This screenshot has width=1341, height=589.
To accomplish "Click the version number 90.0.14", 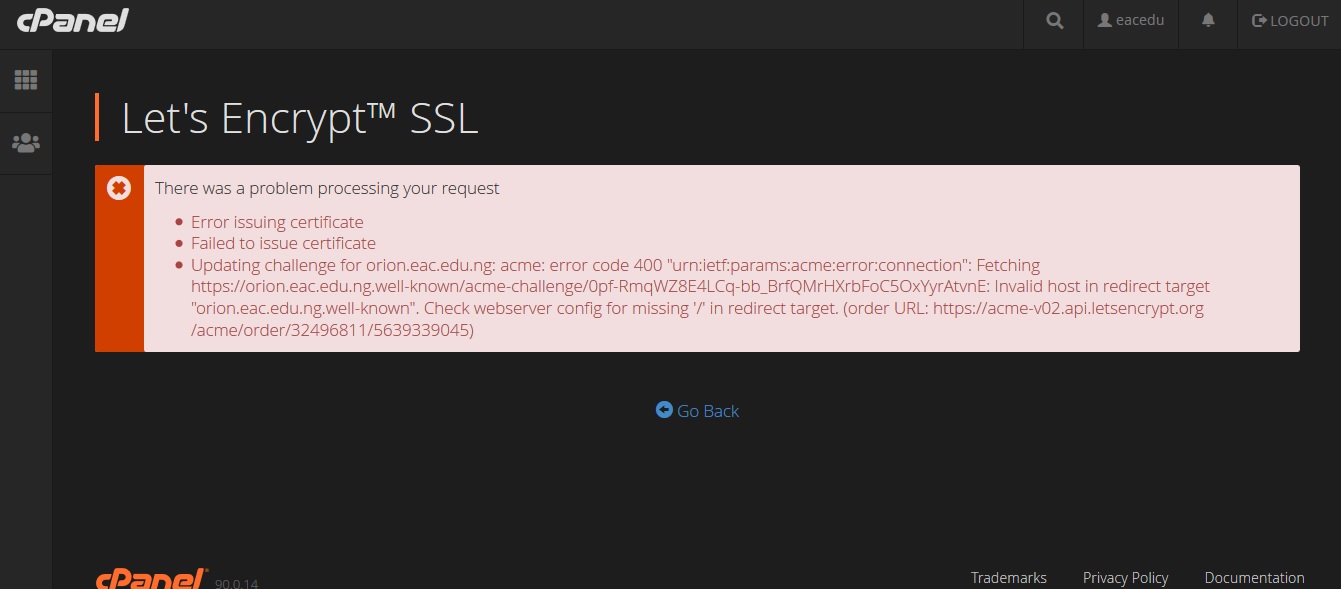I will [x=236, y=583].
